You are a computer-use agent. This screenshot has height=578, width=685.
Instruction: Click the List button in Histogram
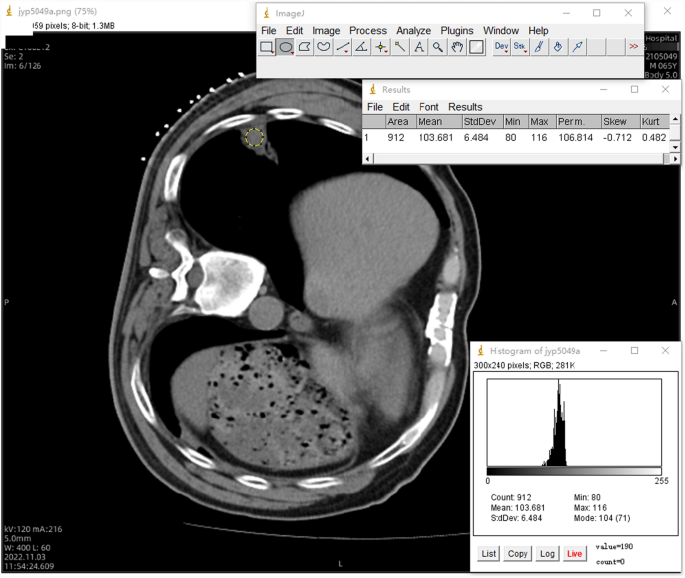point(488,554)
